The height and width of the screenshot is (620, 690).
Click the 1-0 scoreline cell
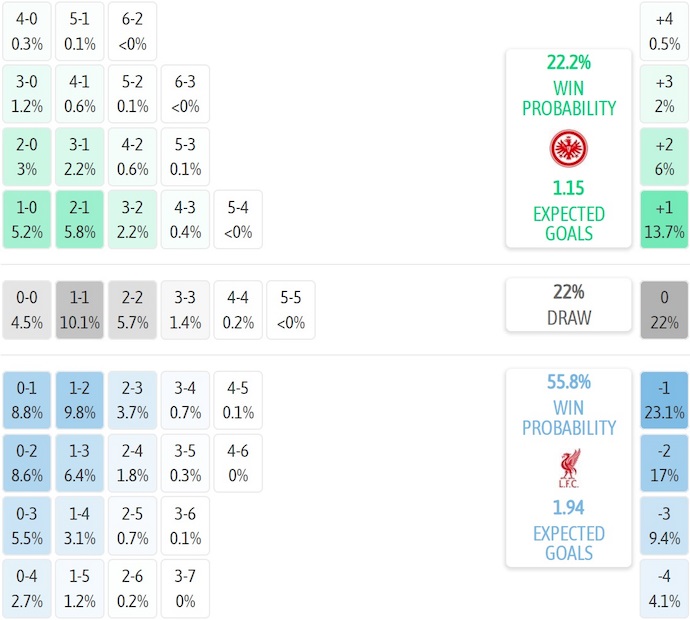point(27,219)
